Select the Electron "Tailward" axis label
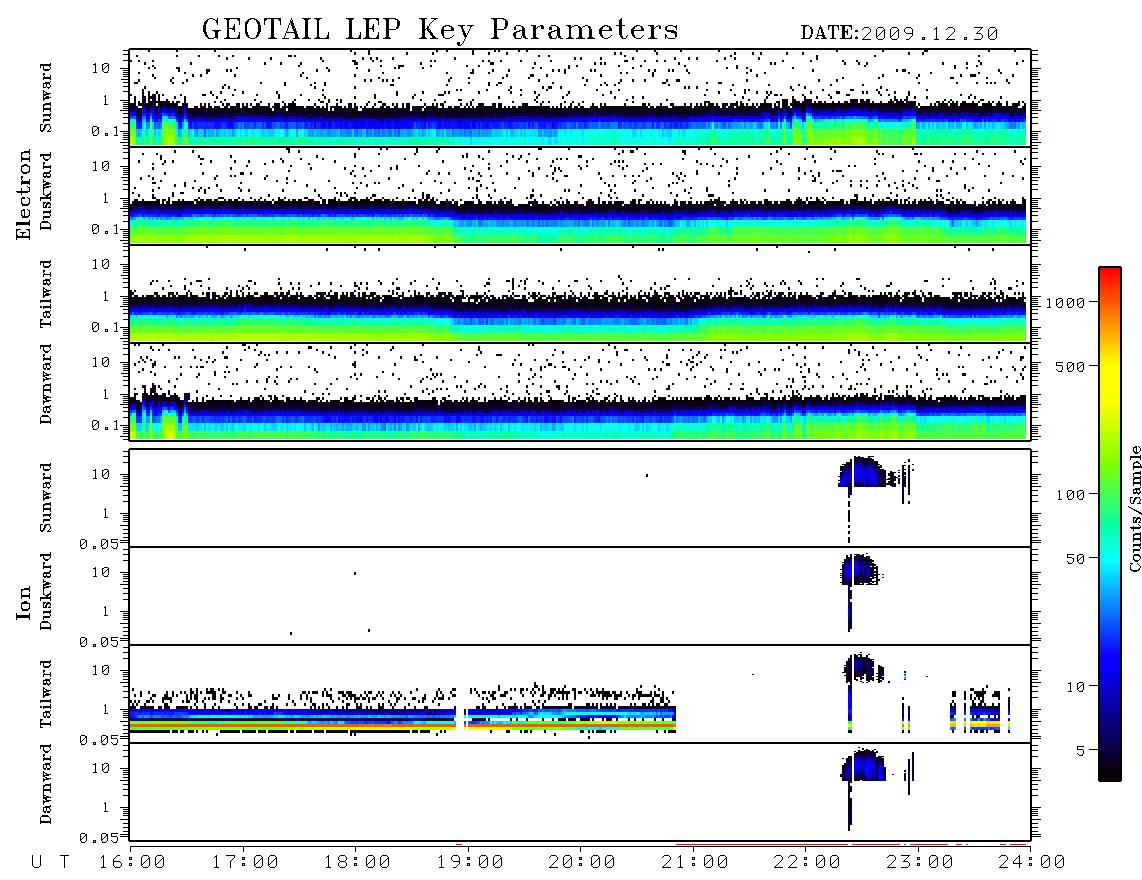This screenshot has height=880, width=1142. [46, 294]
